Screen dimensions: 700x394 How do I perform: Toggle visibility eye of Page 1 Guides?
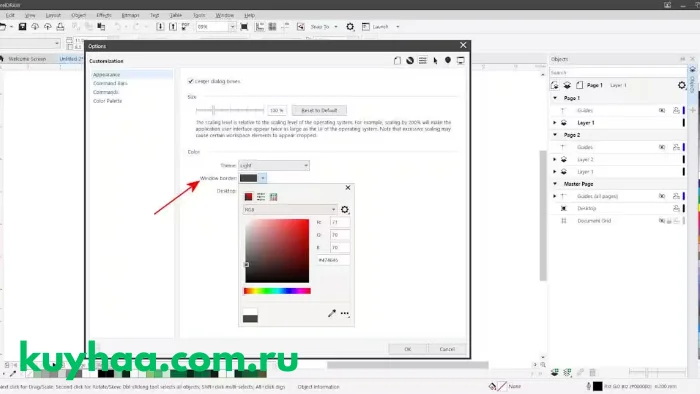point(662,110)
